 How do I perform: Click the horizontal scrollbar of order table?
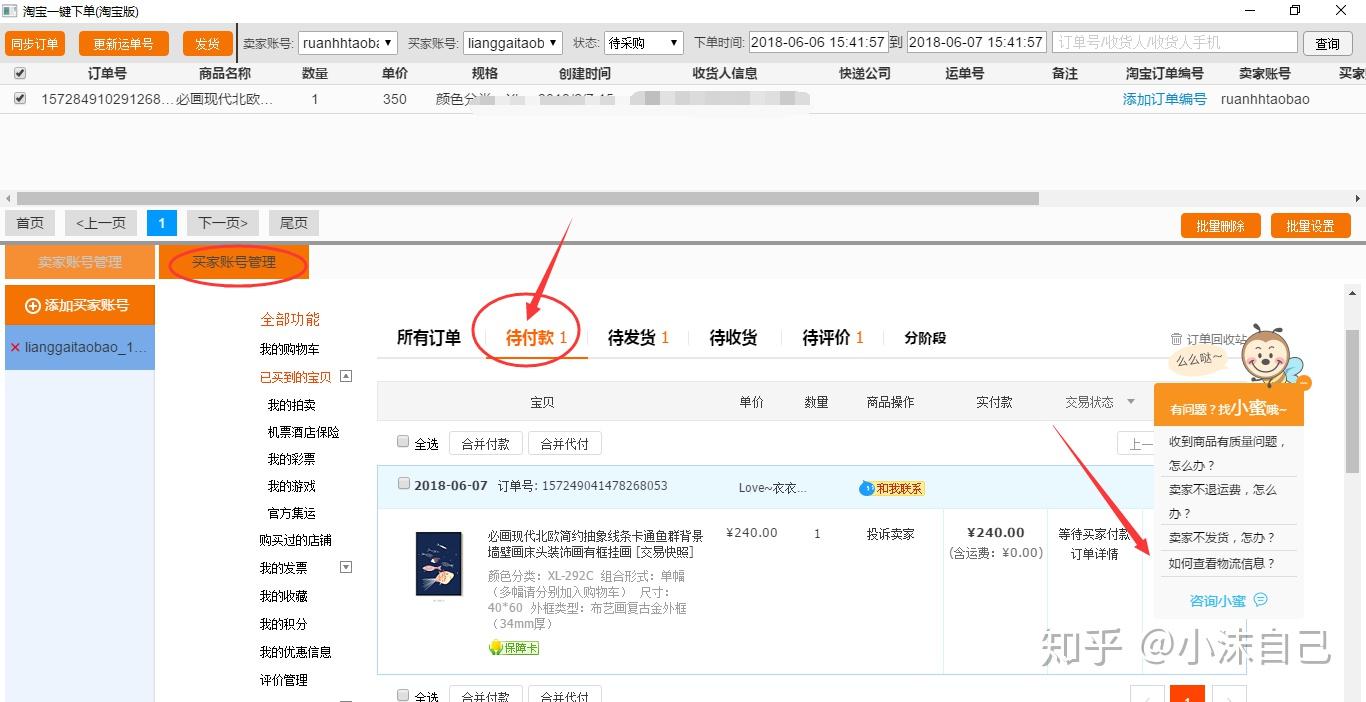527,198
